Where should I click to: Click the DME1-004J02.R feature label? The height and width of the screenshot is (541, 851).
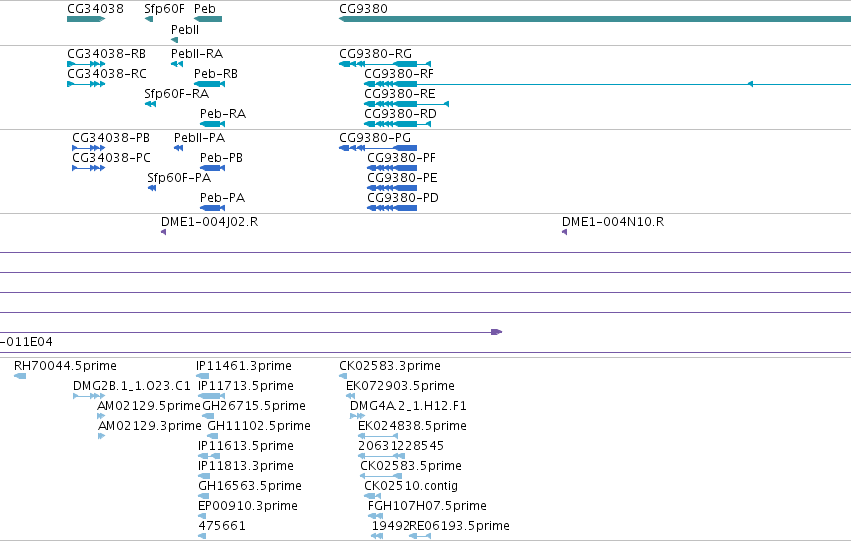click(209, 222)
